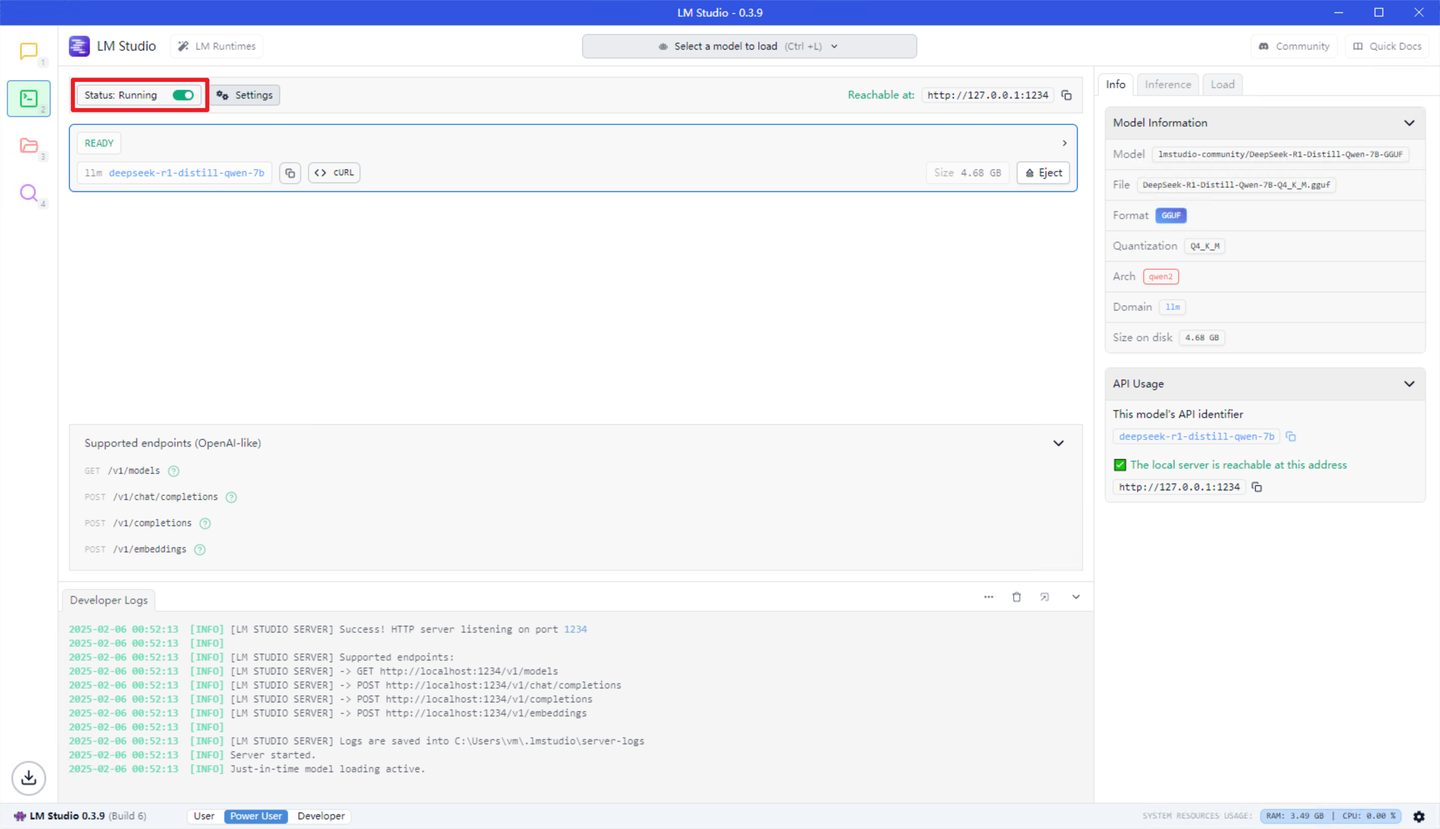
Task: Open app settings gear in the status bar
Action: (x=1419, y=816)
